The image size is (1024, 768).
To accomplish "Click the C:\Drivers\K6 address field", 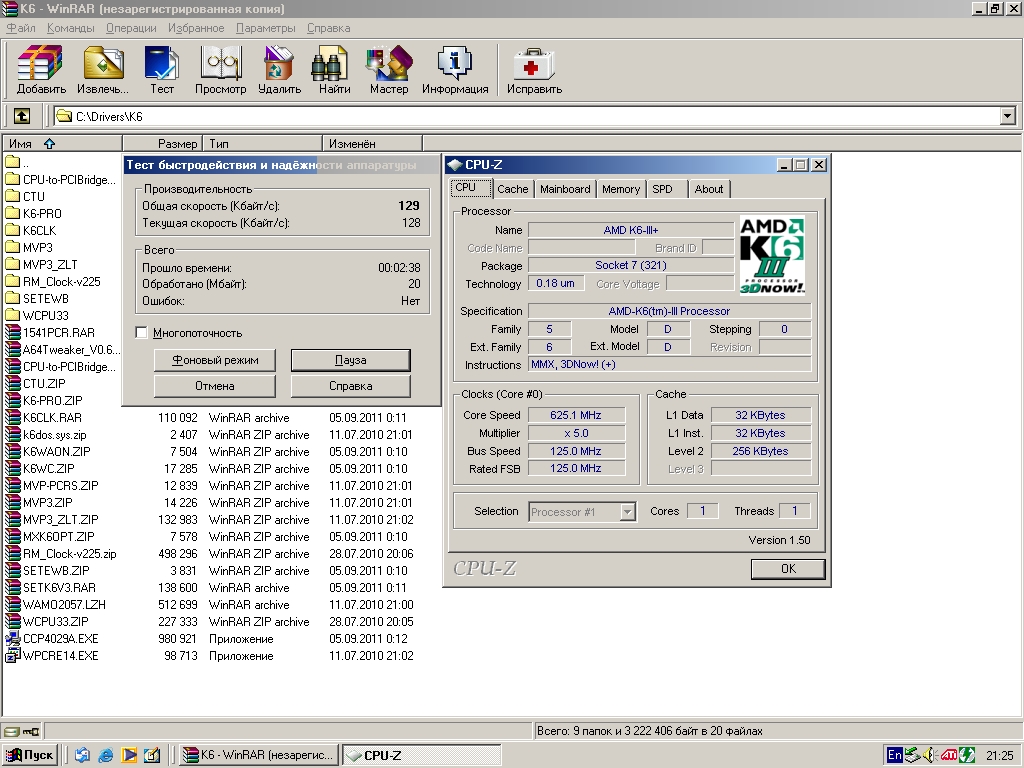I will click(x=526, y=116).
